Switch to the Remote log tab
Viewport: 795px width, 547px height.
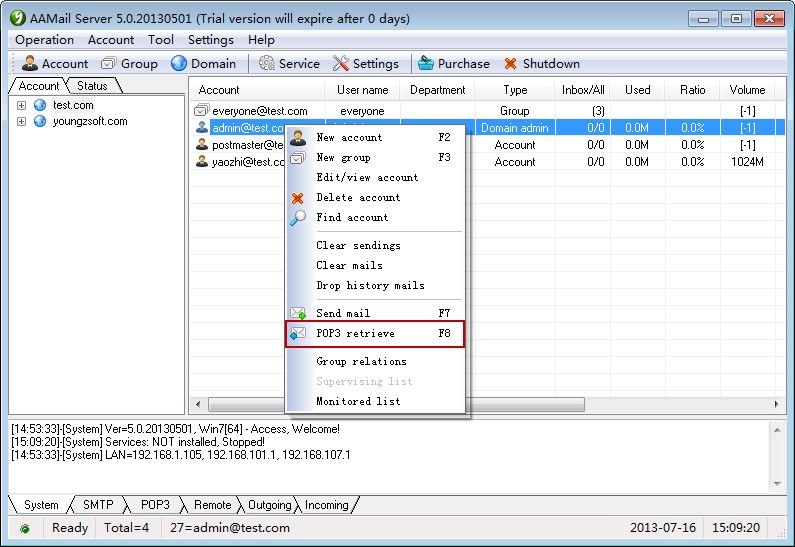click(212, 505)
